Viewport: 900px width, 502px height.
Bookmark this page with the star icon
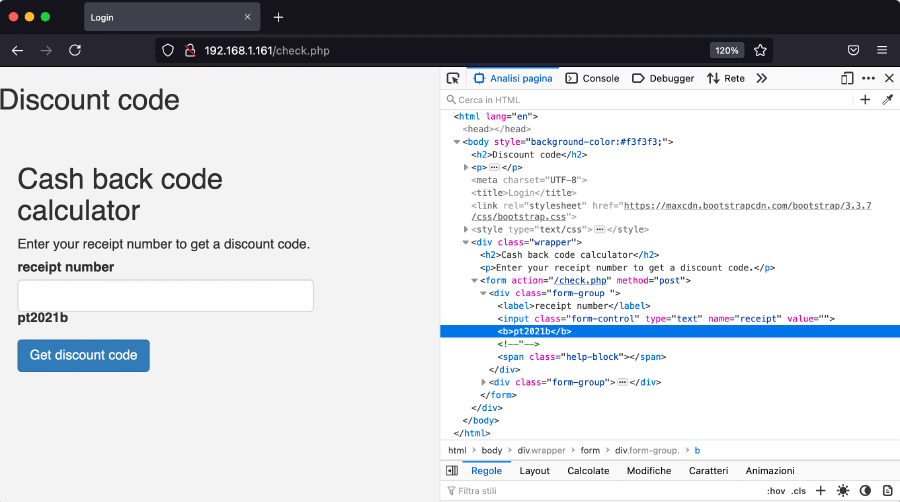(760, 50)
